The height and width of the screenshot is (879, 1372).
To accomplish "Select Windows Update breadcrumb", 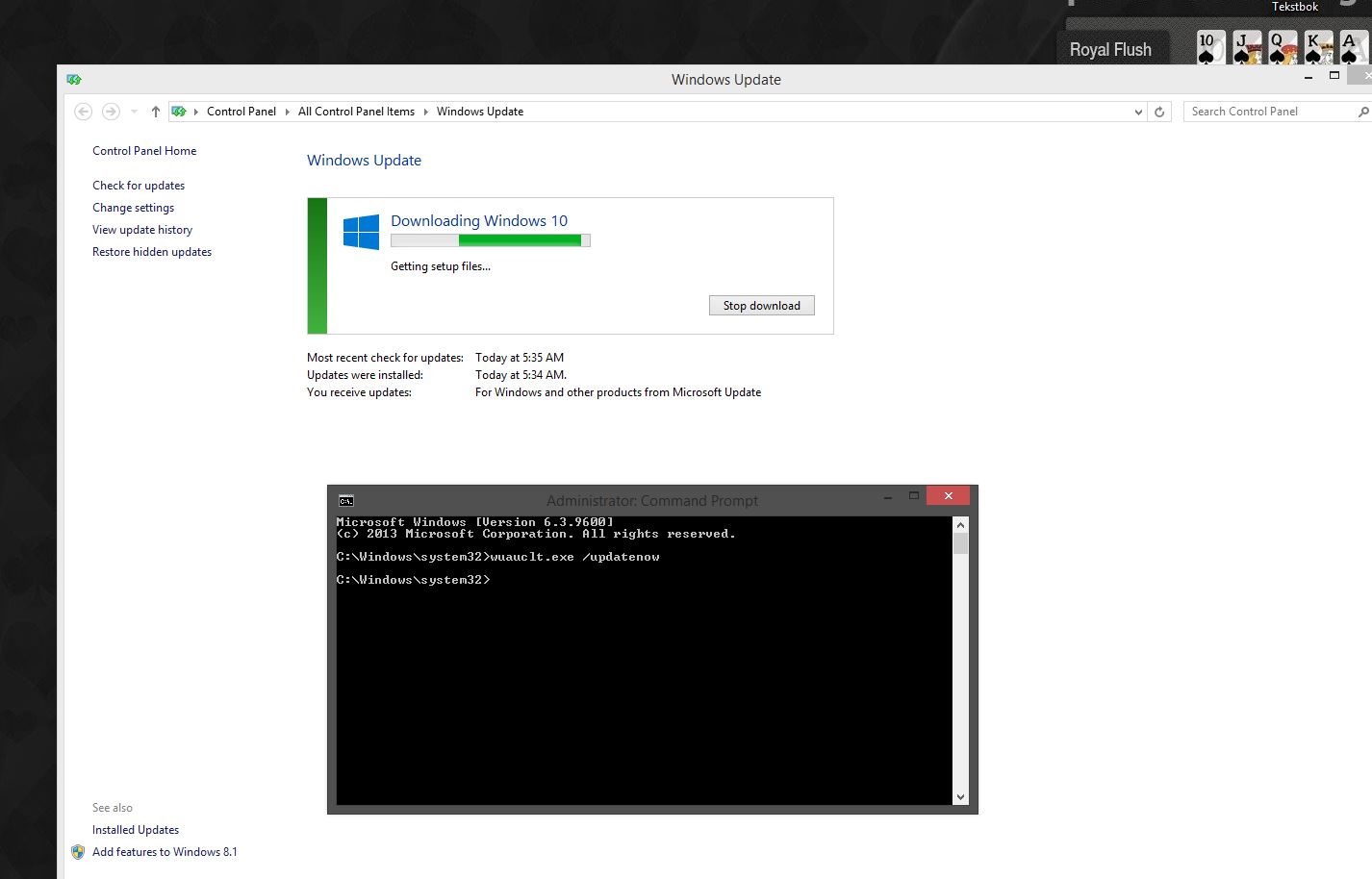I will coord(480,112).
